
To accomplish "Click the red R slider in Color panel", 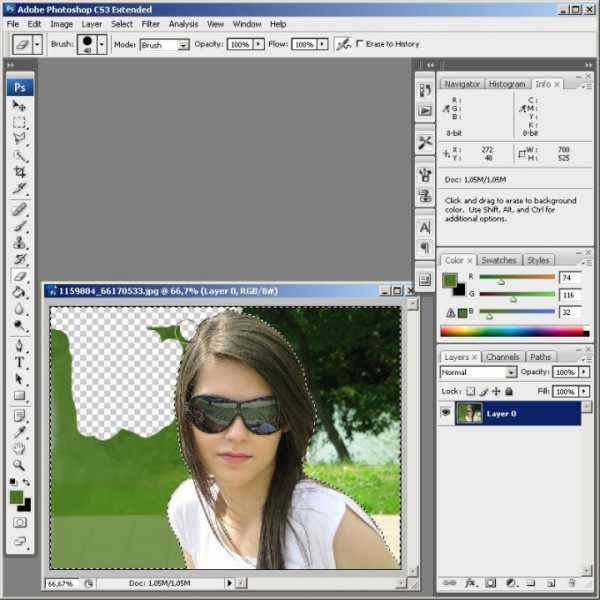I will pyautogui.click(x=517, y=277).
